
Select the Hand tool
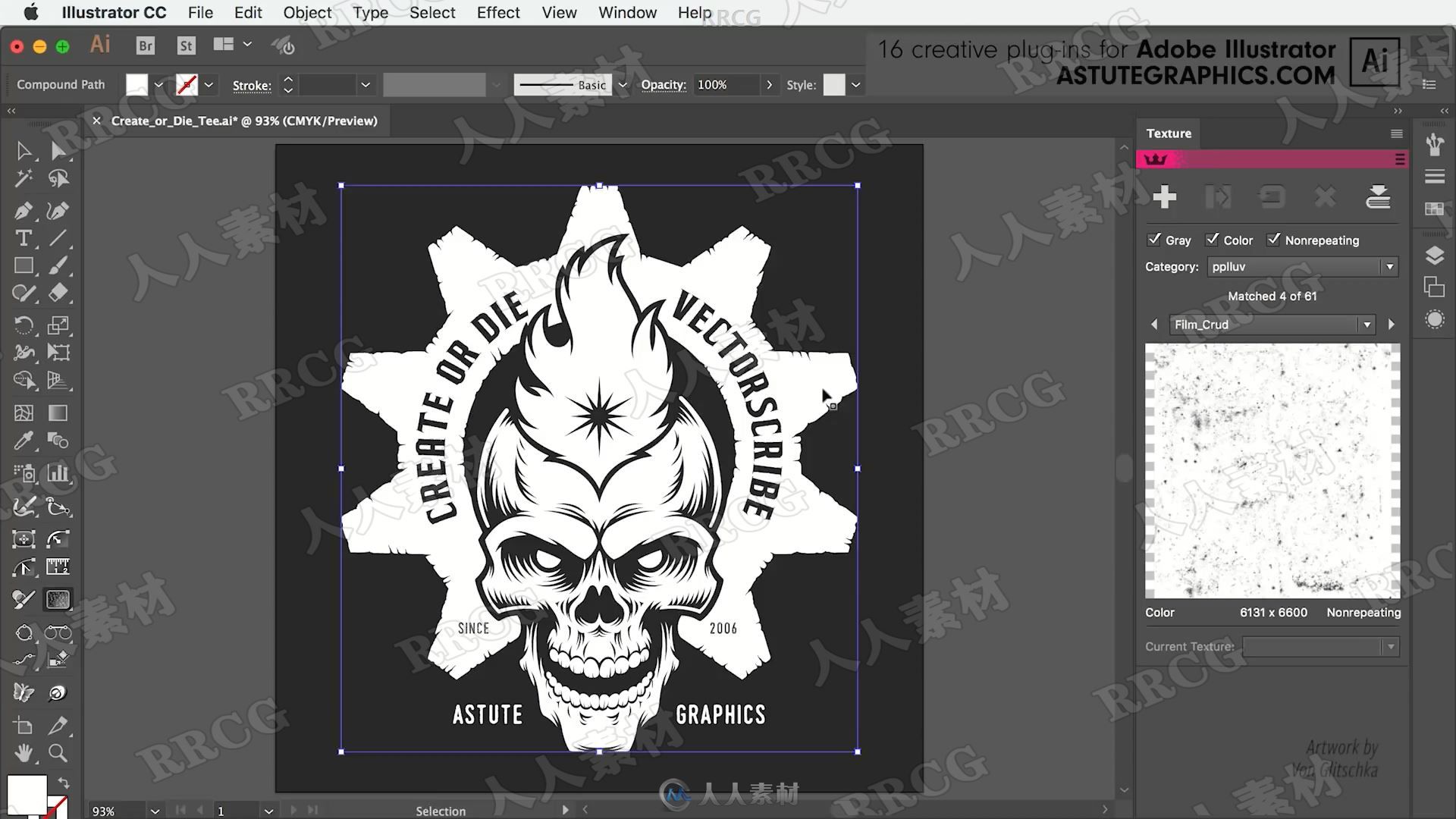click(x=24, y=753)
